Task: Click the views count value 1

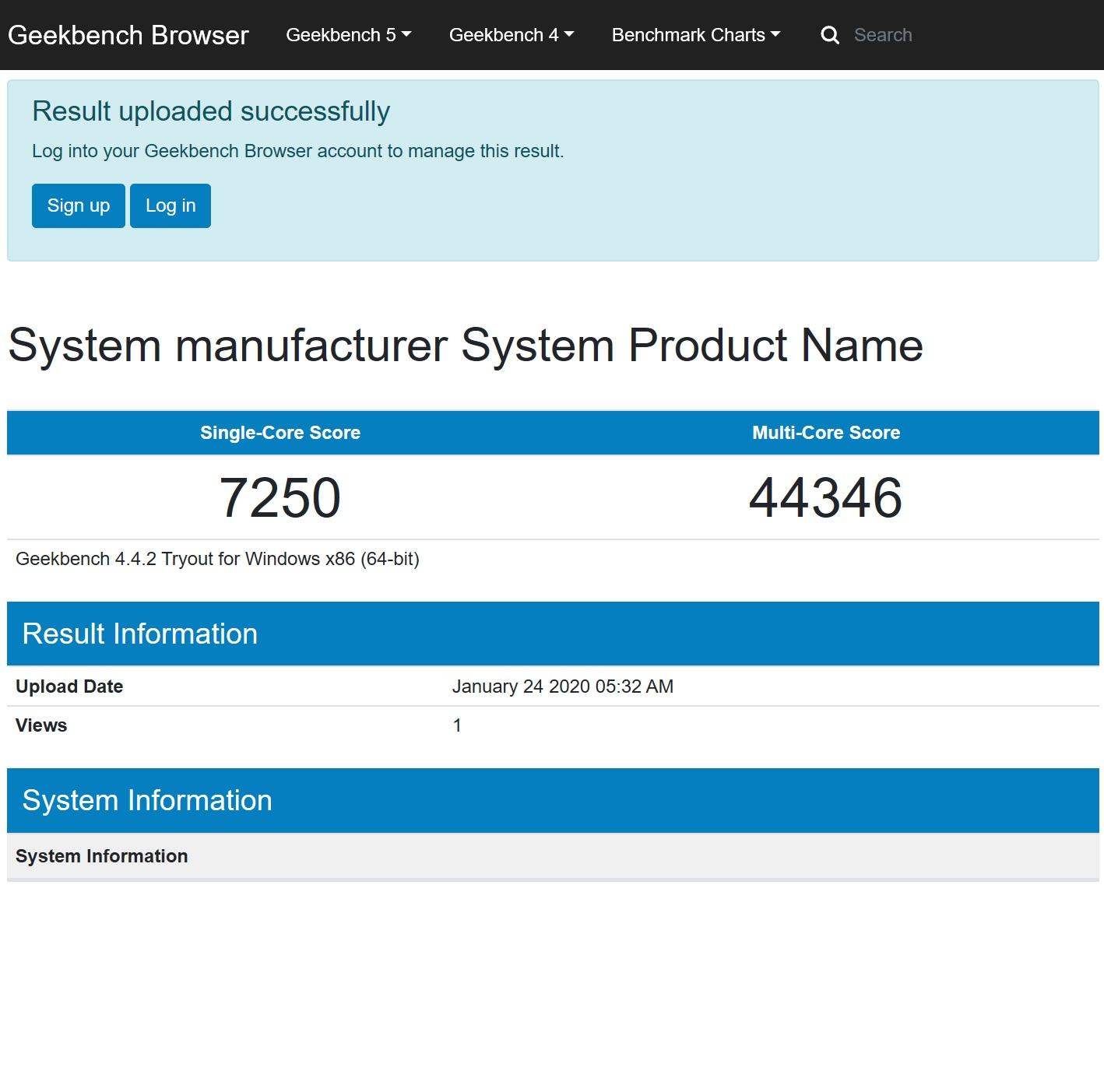Action: tap(458, 725)
